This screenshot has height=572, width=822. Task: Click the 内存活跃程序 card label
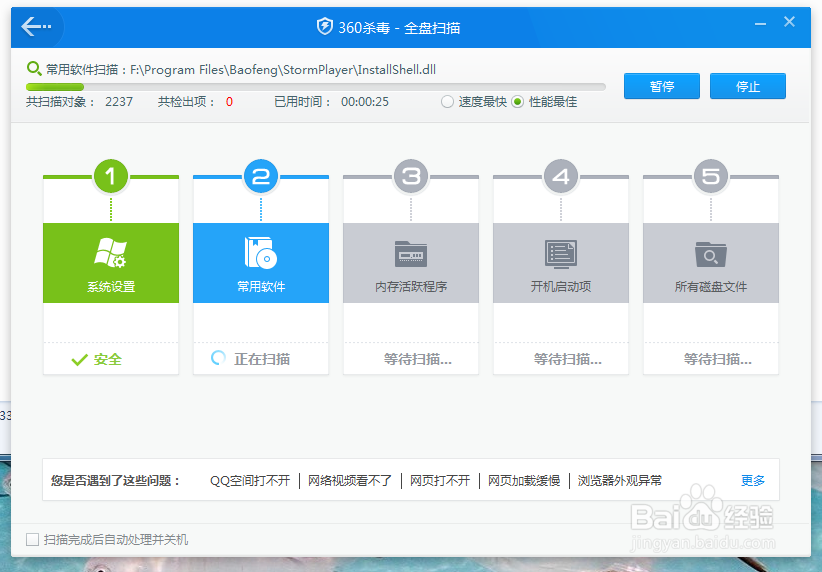point(411,287)
